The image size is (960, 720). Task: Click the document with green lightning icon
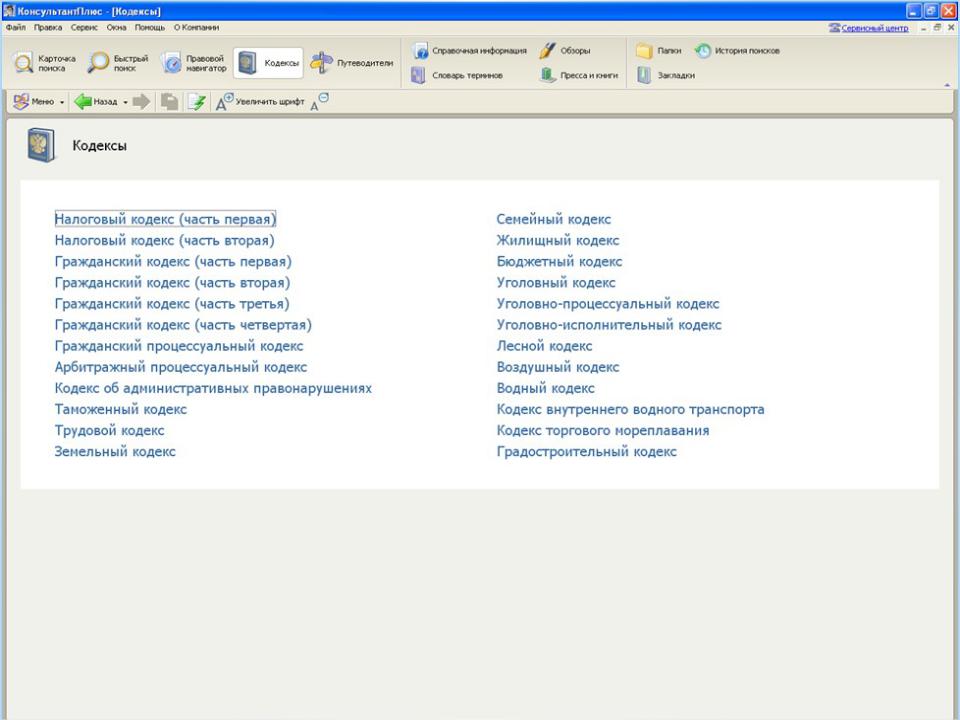click(x=196, y=102)
